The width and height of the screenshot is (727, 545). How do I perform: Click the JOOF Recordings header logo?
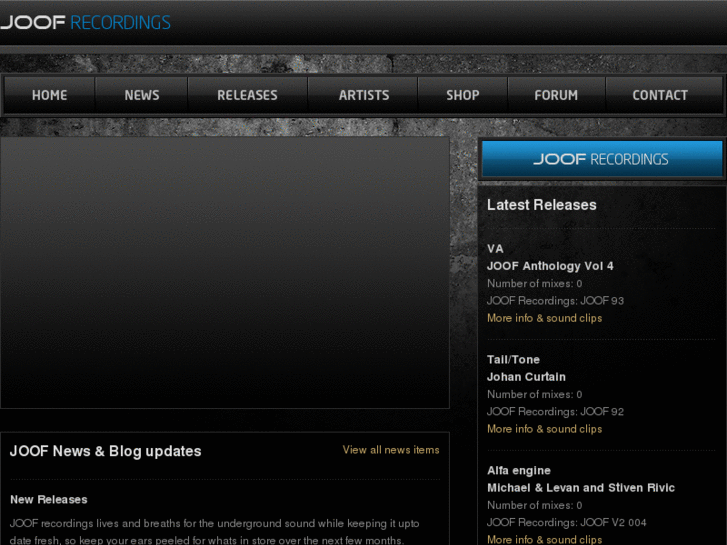pos(85,22)
